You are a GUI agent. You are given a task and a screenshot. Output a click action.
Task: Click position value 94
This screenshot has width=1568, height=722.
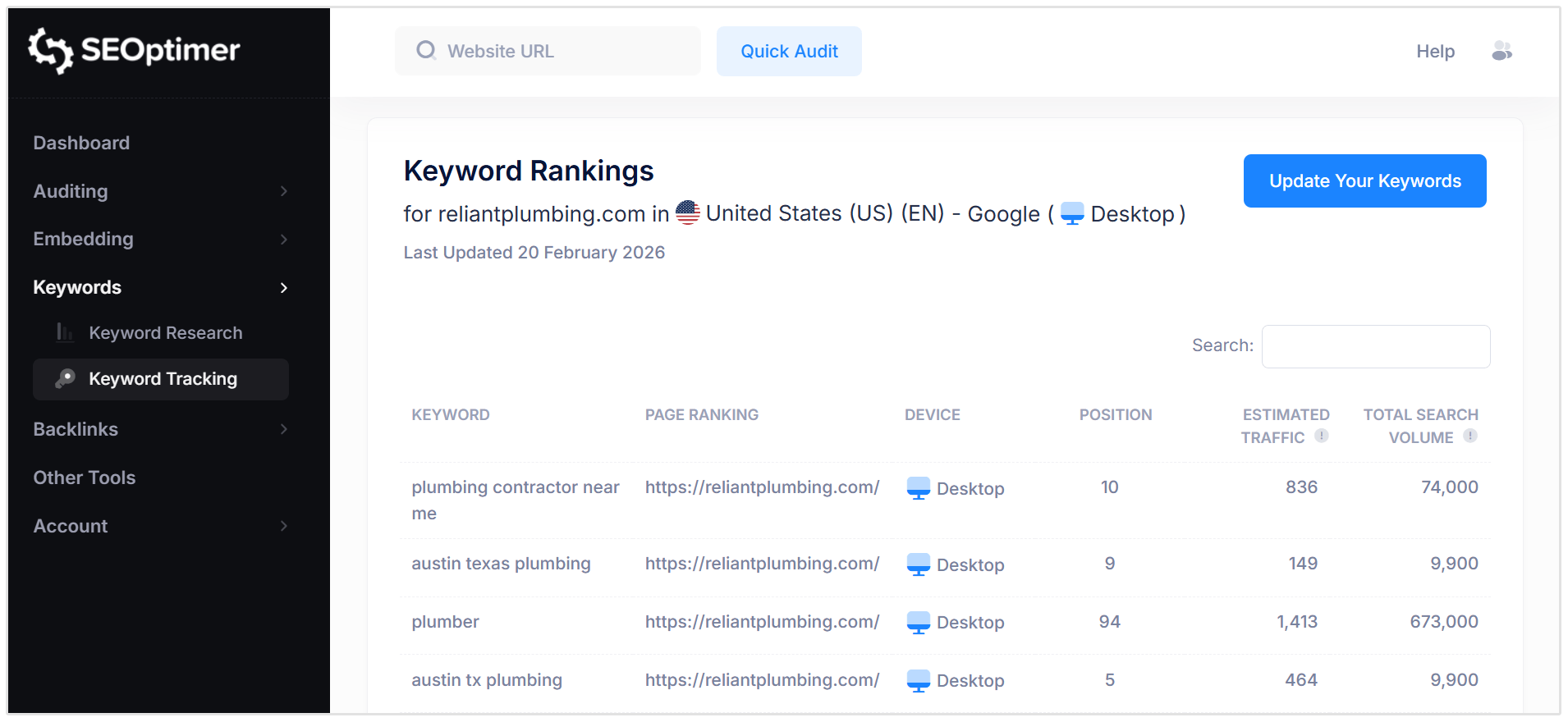coord(1109,622)
